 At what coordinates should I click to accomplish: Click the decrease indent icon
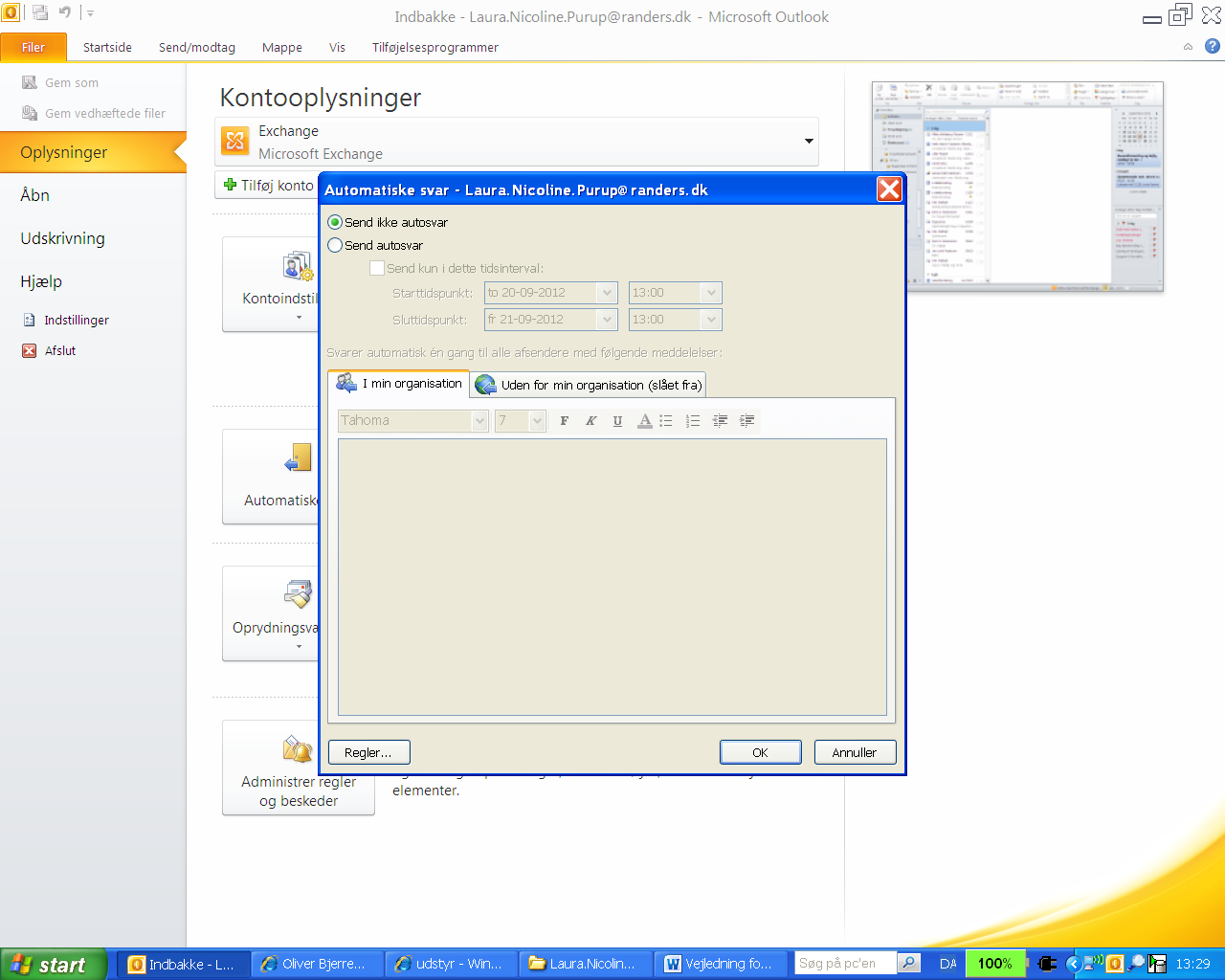click(720, 421)
